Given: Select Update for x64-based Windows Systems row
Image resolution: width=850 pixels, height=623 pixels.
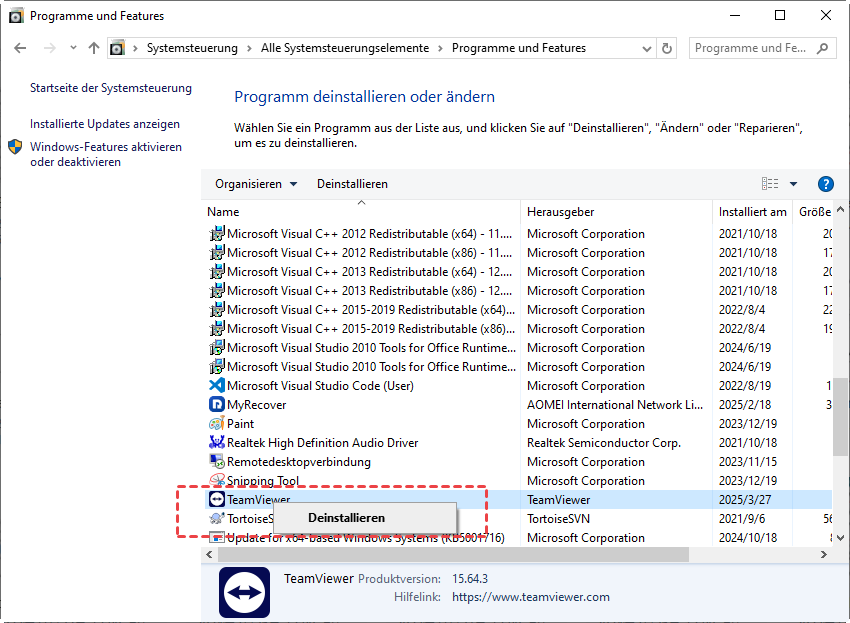Looking at the screenshot, I should 518,538.
